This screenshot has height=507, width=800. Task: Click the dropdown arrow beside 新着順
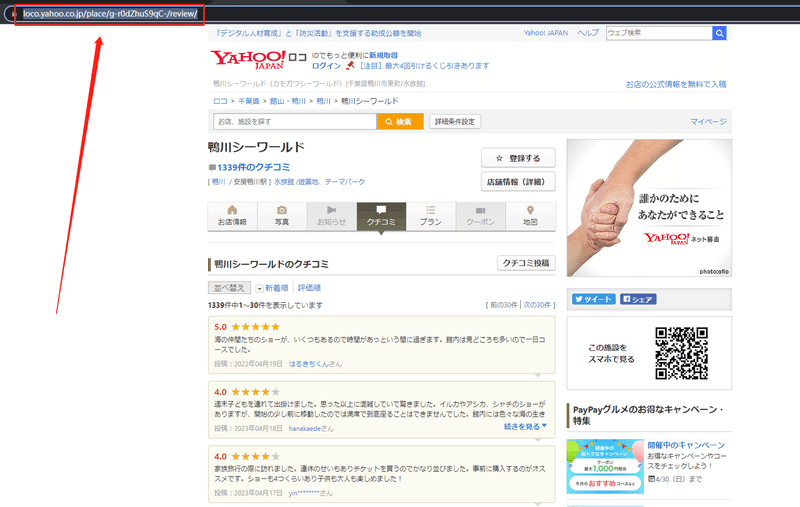[259, 289]
